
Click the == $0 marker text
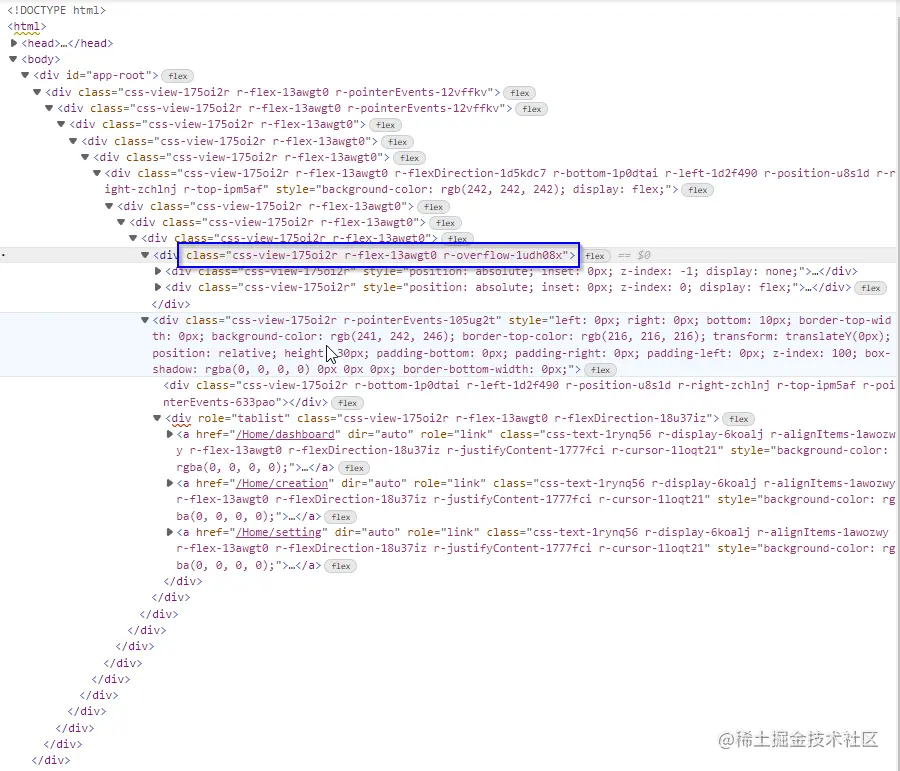[634, 255]
